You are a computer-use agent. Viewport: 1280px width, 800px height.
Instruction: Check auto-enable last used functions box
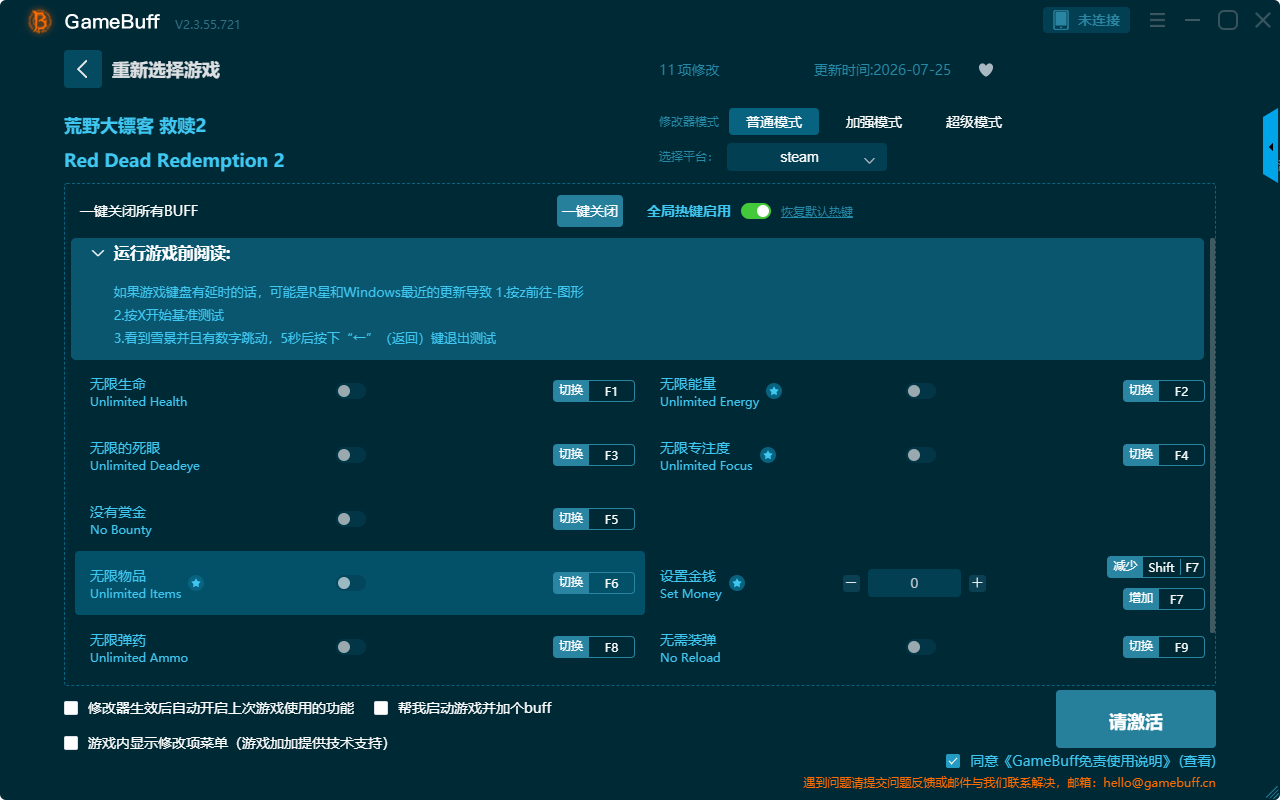(x=71, y=708)
